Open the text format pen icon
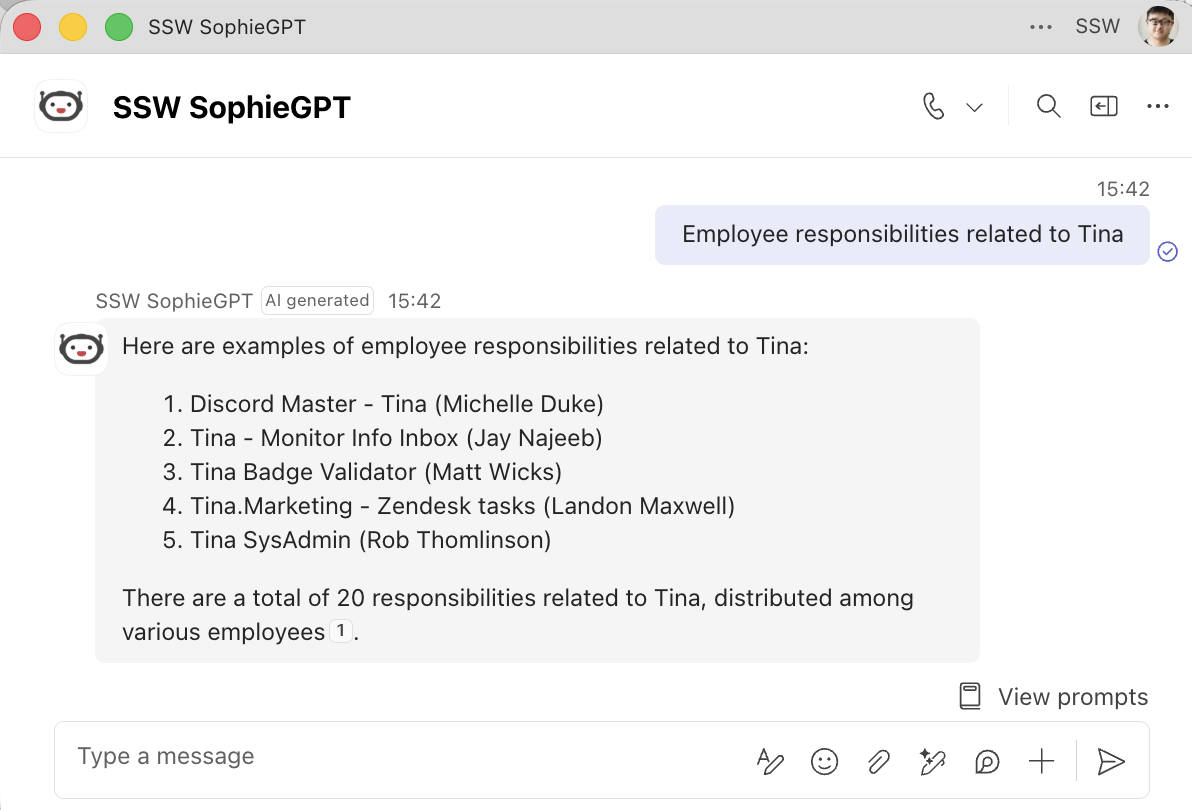1192x810 pixels. (x=769, y=761)
